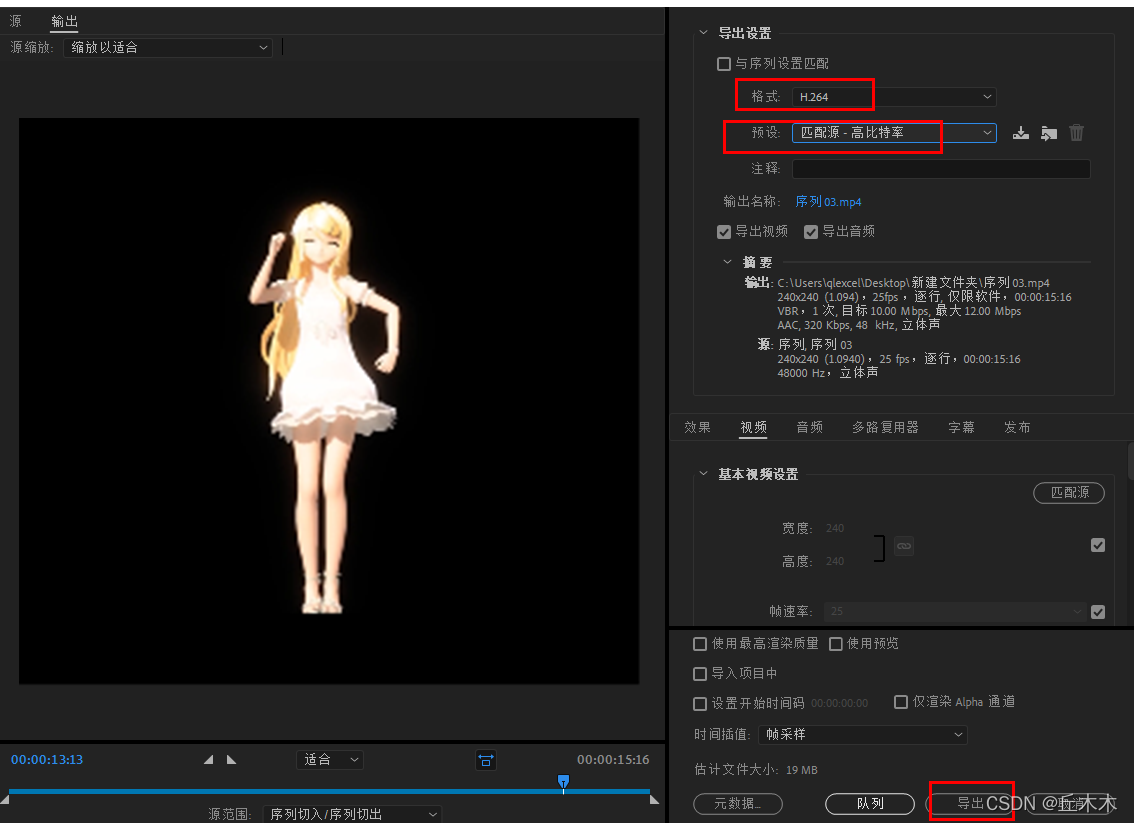Click the duration timecode 00:00:15:16

tap(613, 759)
